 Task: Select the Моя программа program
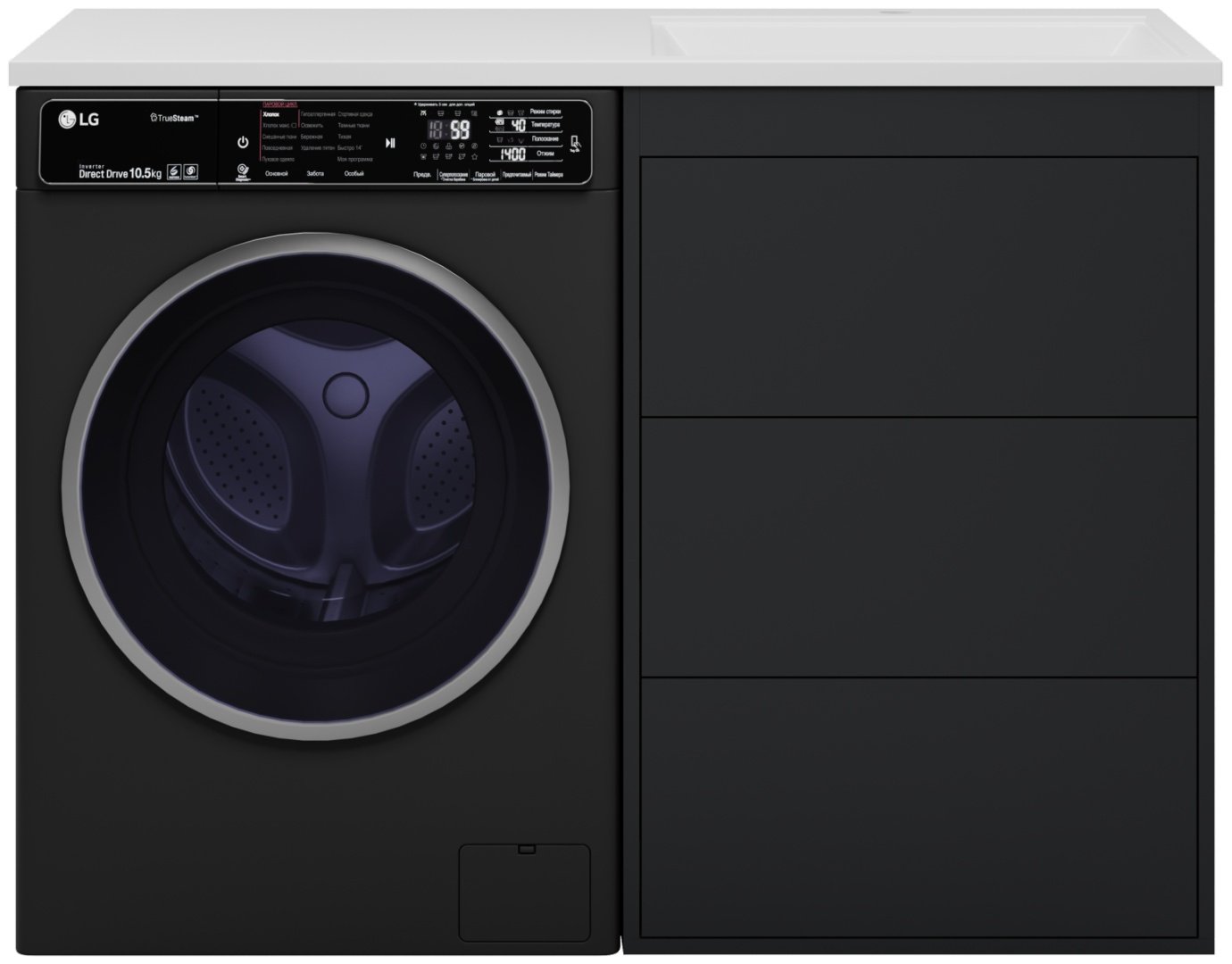coord(354,159)
